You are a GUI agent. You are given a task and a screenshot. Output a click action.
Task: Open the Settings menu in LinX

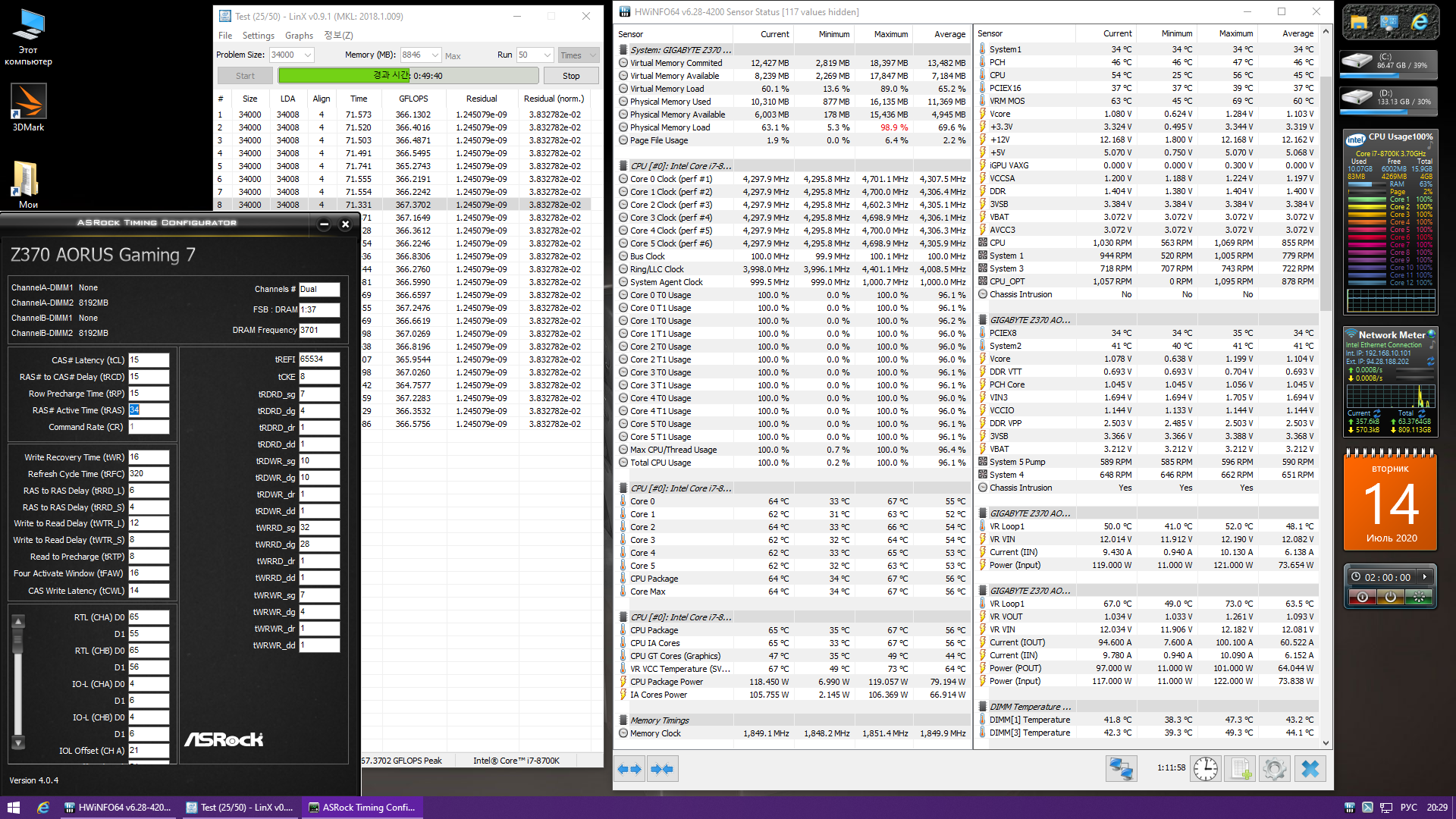click(258, 36)
